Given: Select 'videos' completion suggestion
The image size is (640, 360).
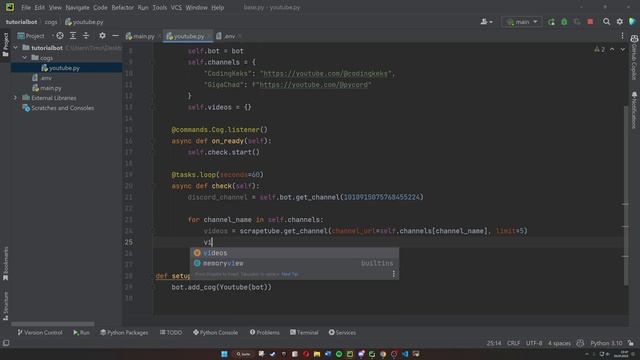Looking at the screenshot, I should coord(294,253).
